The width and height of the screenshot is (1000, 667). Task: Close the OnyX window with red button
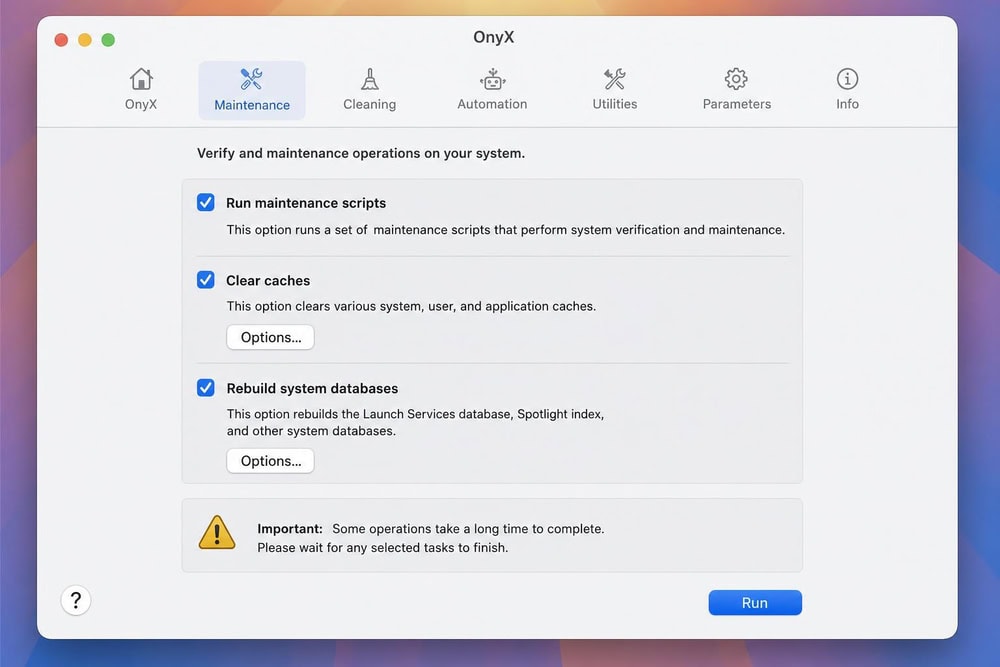[x=61, y=40]
